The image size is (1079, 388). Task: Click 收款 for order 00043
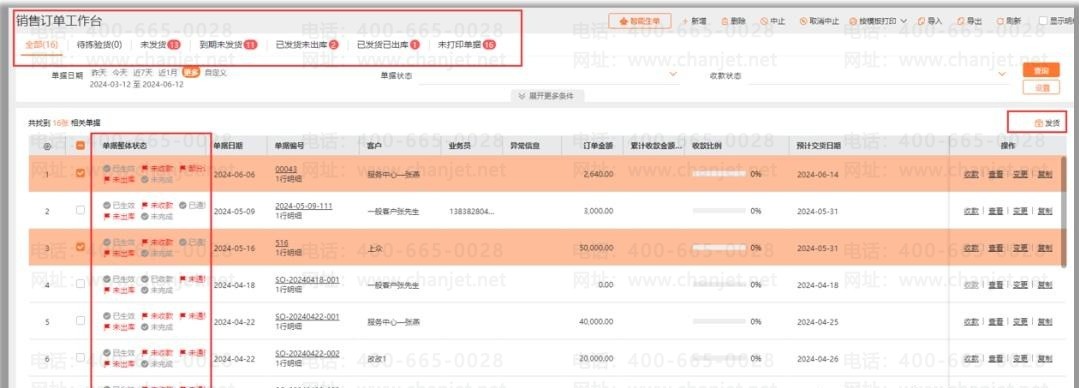click(x=971, y=175)
